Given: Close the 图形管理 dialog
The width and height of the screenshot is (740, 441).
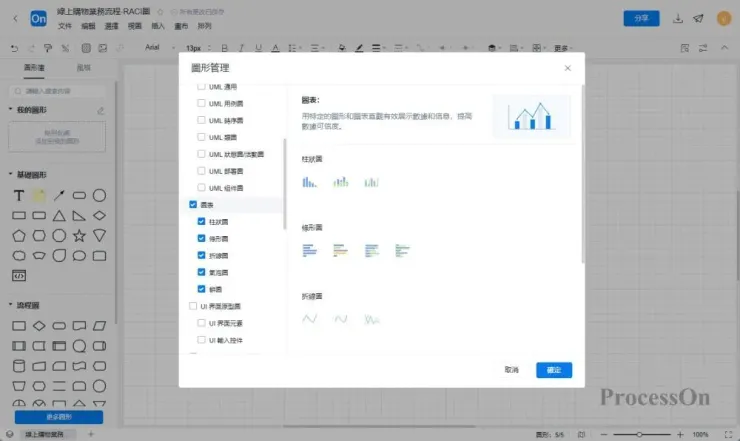Looking at the screenshot, I should click(x=568, y=68).
